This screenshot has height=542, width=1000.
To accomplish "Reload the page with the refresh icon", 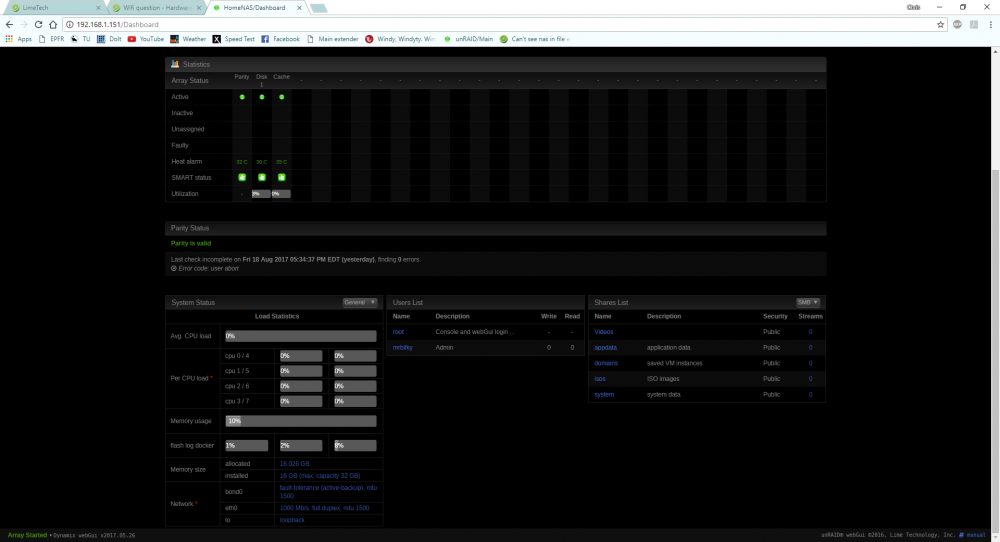I will tap(38, 24).
